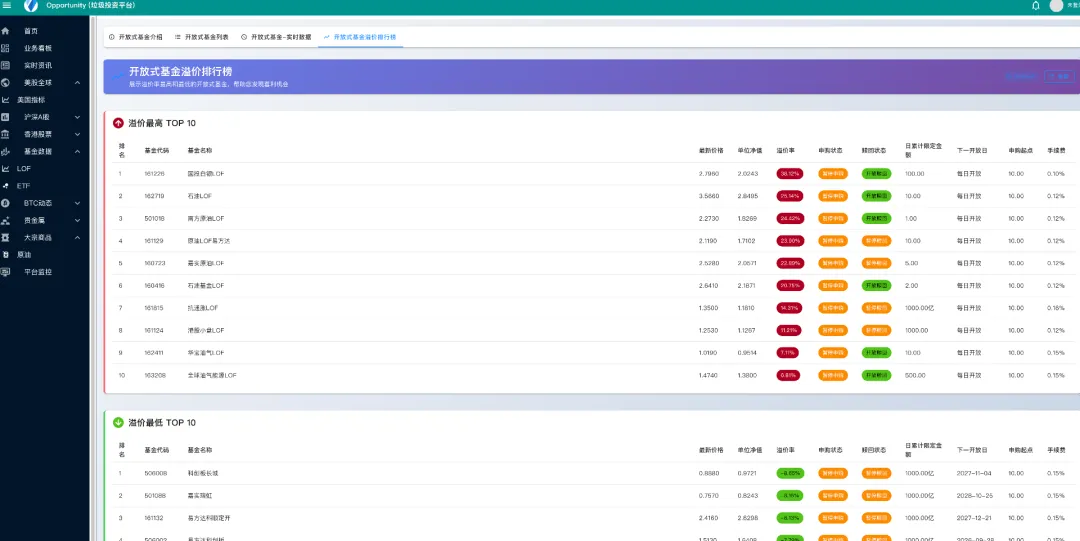Switch to the 开放式基金-实时数据 tab
The height and width of the screenshot is (541, 1080).
coord(276,37)
